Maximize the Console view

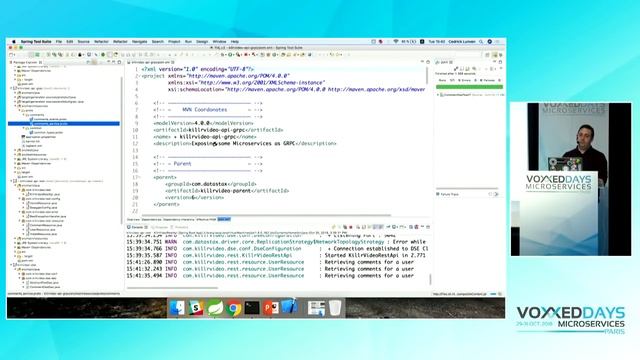click(x=428, y=227)
